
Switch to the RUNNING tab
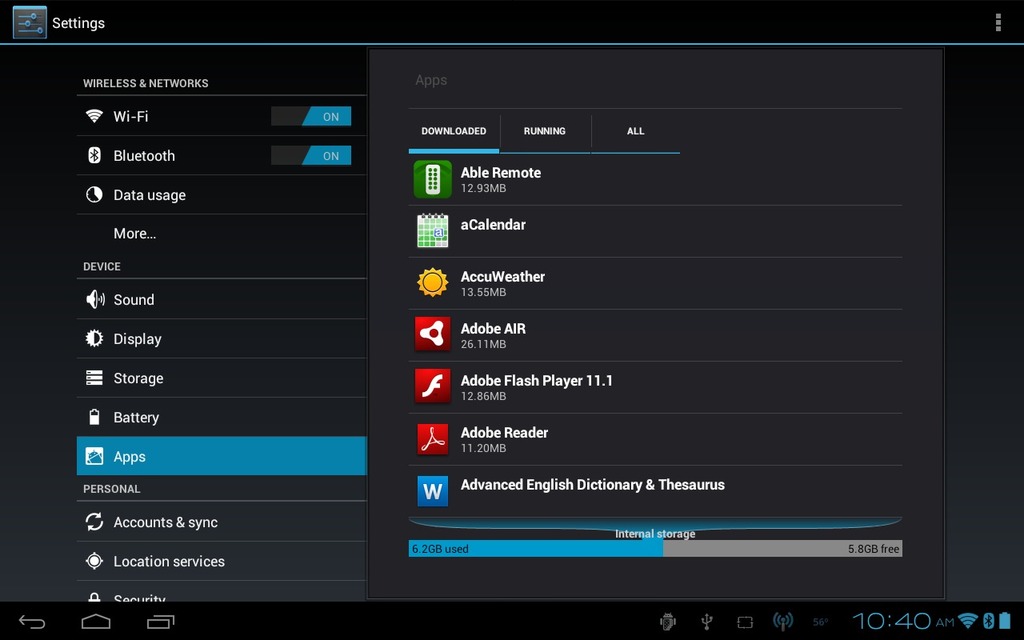545,133
